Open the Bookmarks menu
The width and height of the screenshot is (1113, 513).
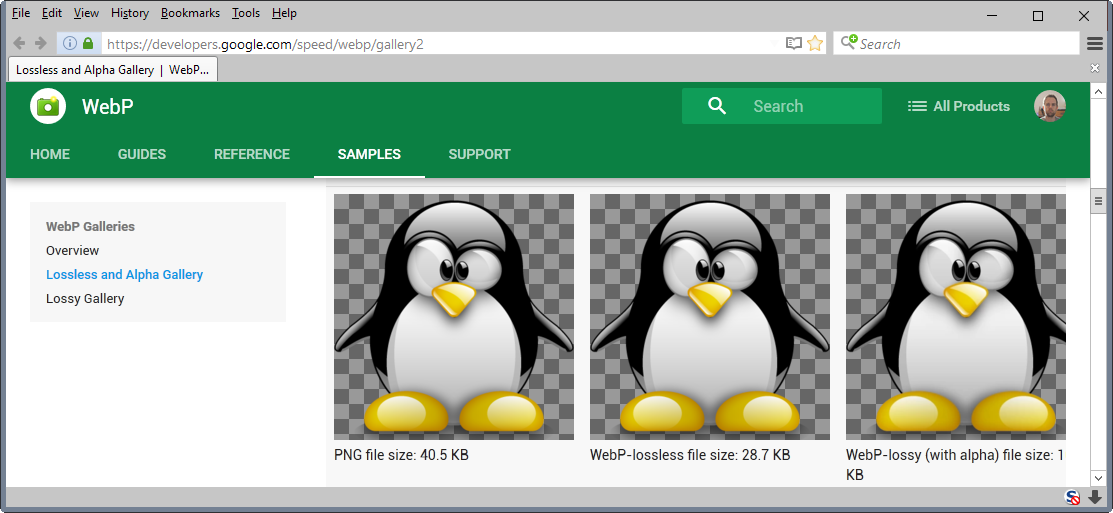pos(190,13)
